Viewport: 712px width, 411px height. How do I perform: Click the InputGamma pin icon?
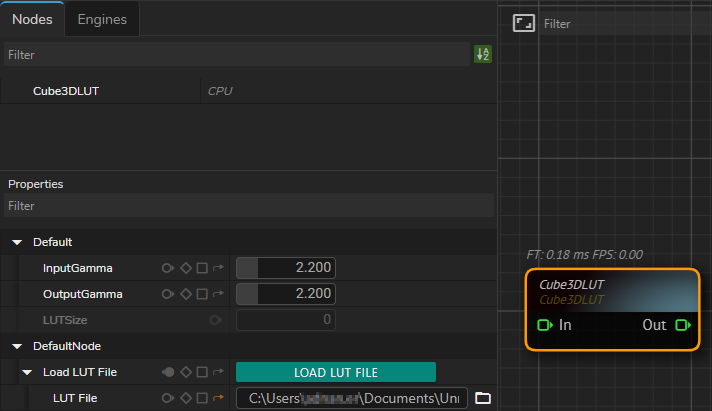pos(168,268)
